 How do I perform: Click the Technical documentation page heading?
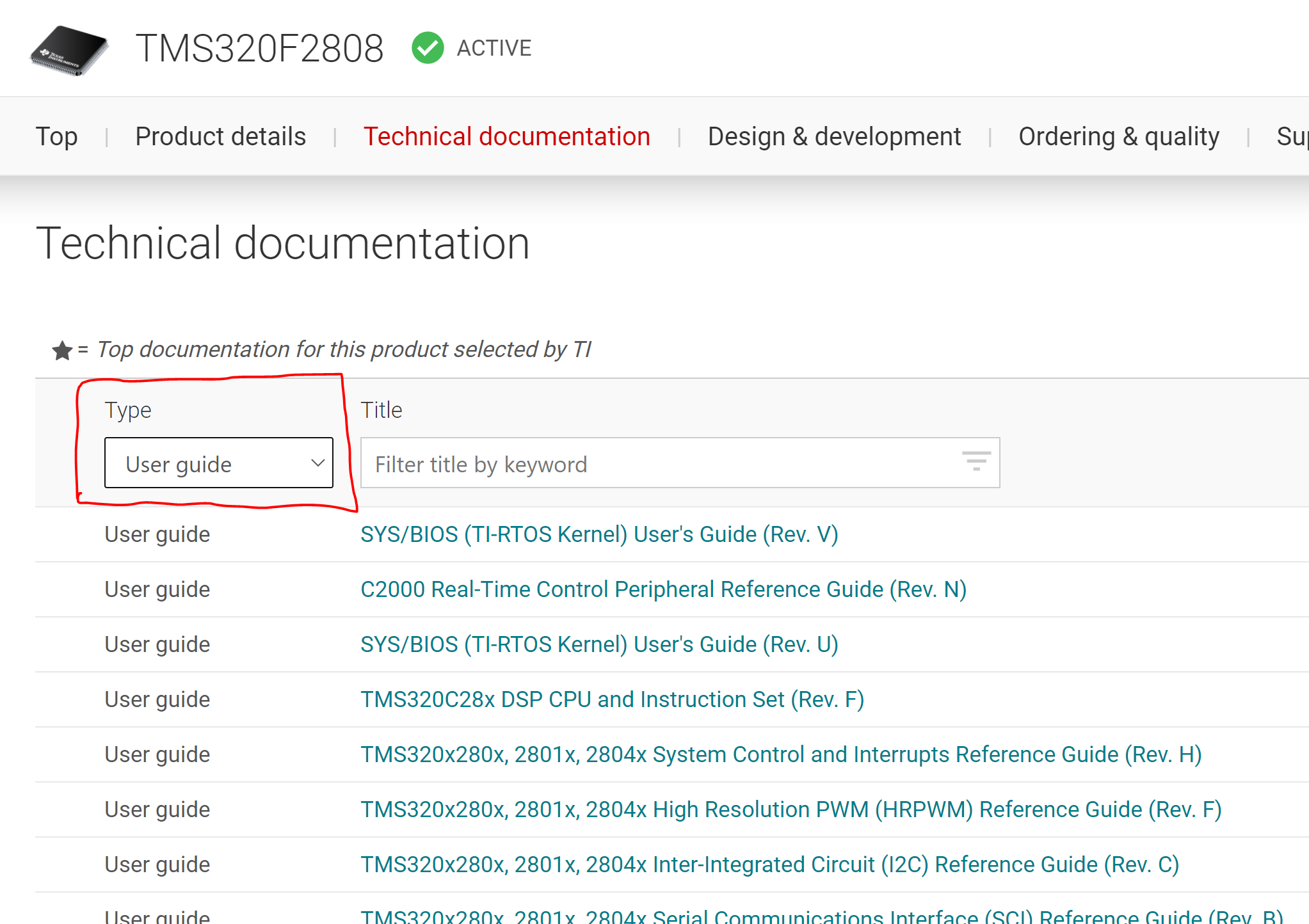283,244
